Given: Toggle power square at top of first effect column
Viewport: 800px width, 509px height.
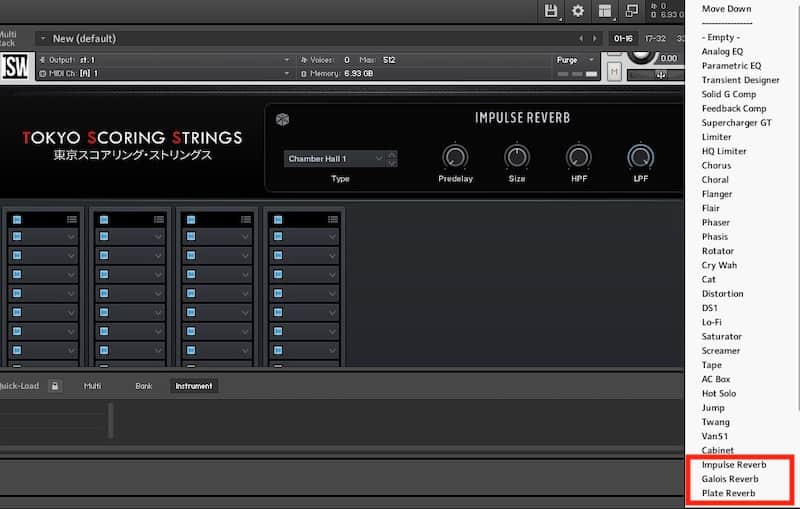Looking at the screenshot, I should pyautogui.click(x=17, y=219).
